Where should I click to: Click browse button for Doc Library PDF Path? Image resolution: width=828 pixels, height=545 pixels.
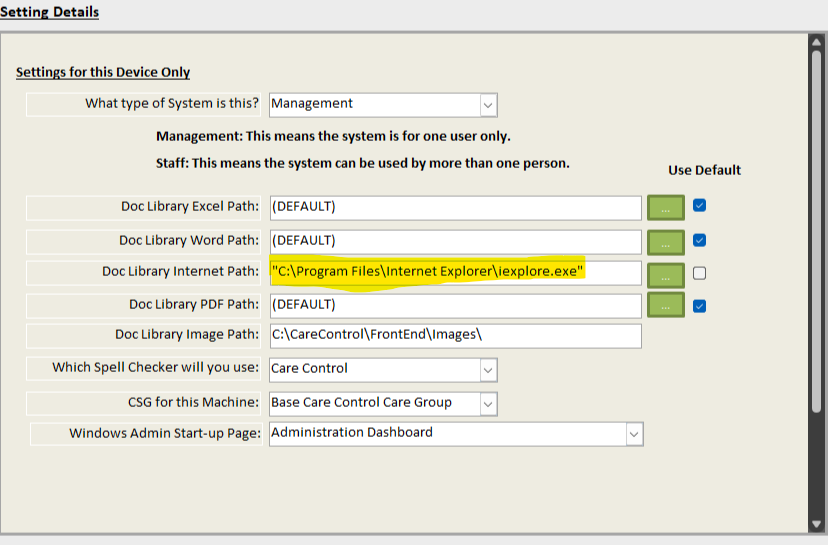[666, 306]
